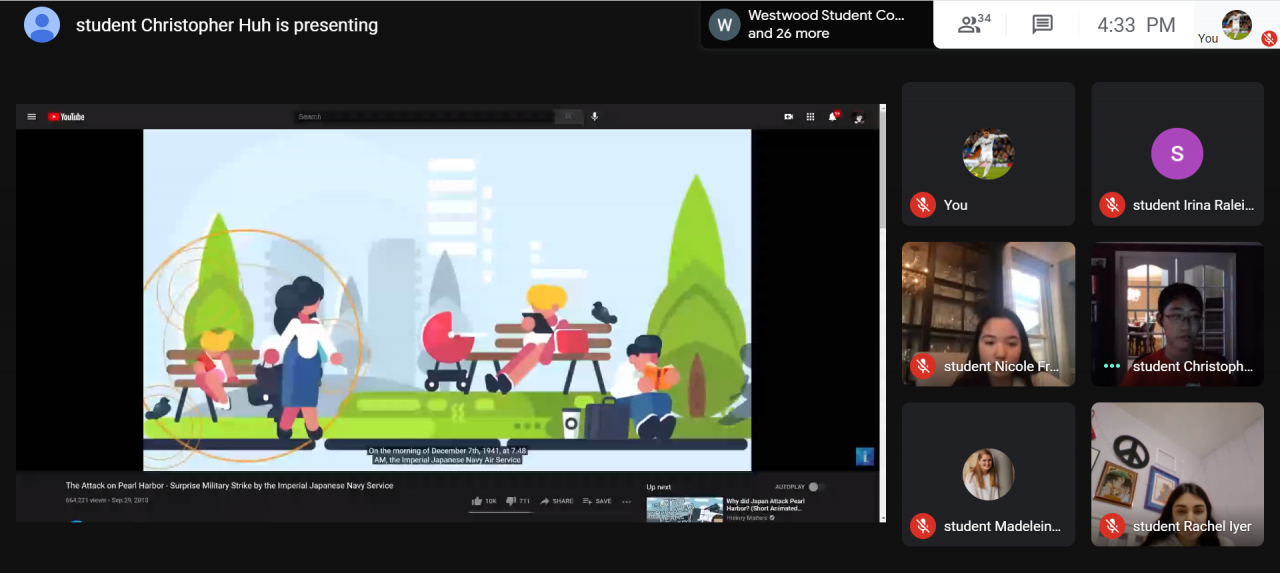Click muted mic icon on Madeleine's tile

[x=922, y=526]
